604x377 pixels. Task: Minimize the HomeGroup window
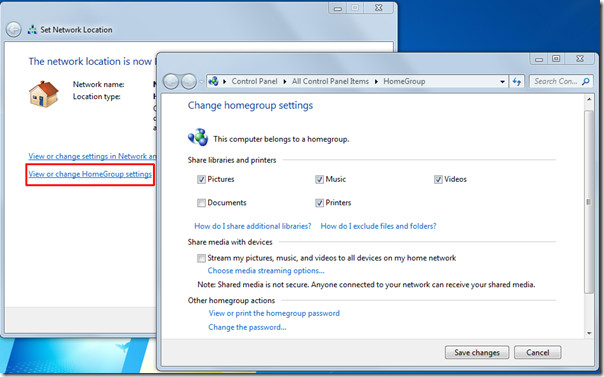pyautogui.click(x=539, y=59)
